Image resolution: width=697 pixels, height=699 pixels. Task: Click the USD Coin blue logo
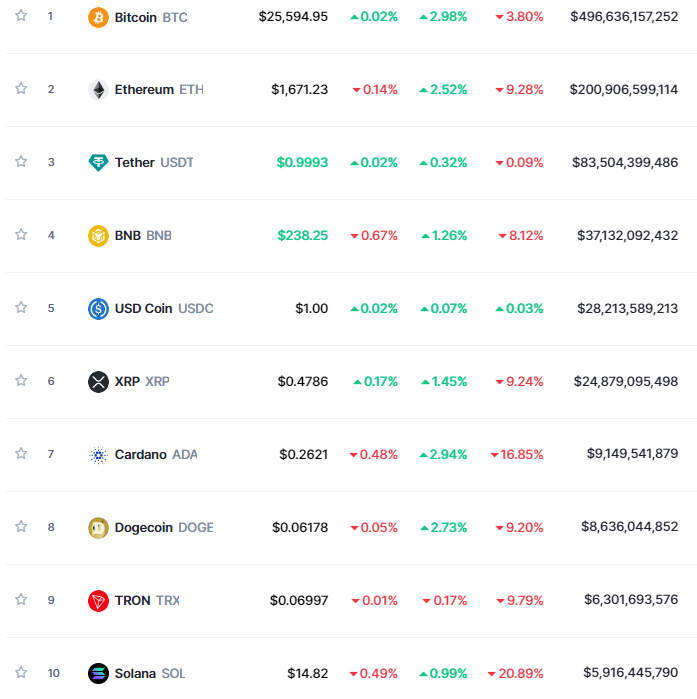pyautogui.click(x=98, y=308)
